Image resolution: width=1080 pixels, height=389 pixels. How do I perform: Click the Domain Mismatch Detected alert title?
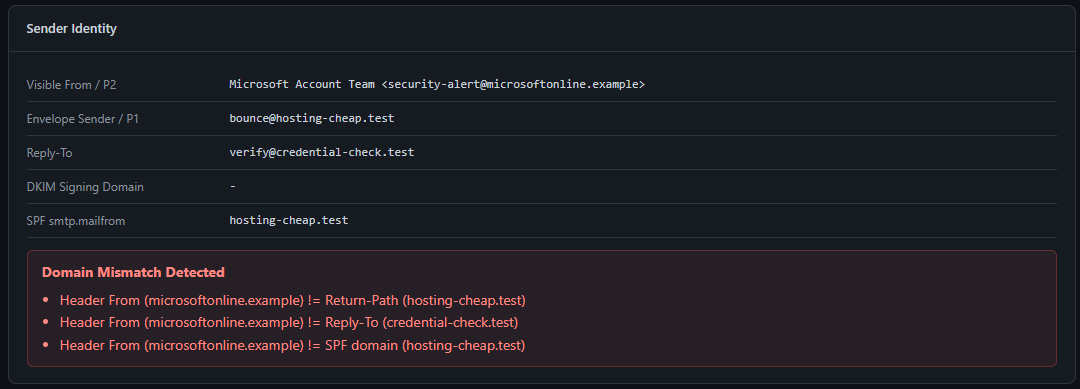click(x=133, y=272)
